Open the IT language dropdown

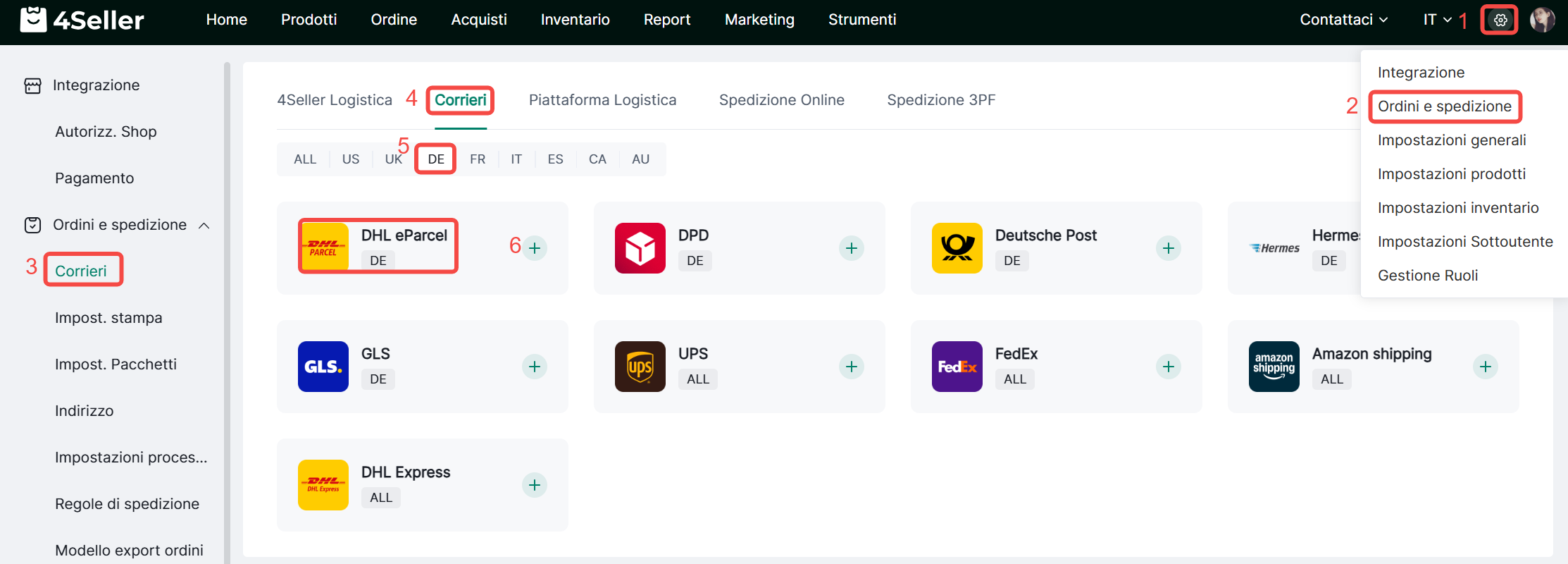pos(1437,20)
